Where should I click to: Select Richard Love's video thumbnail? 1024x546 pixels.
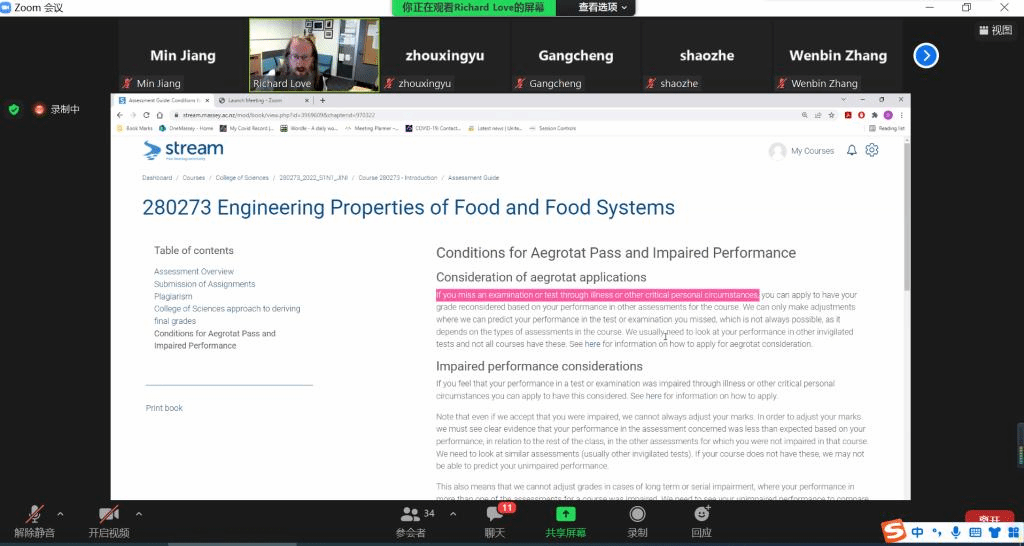point(314,55)
